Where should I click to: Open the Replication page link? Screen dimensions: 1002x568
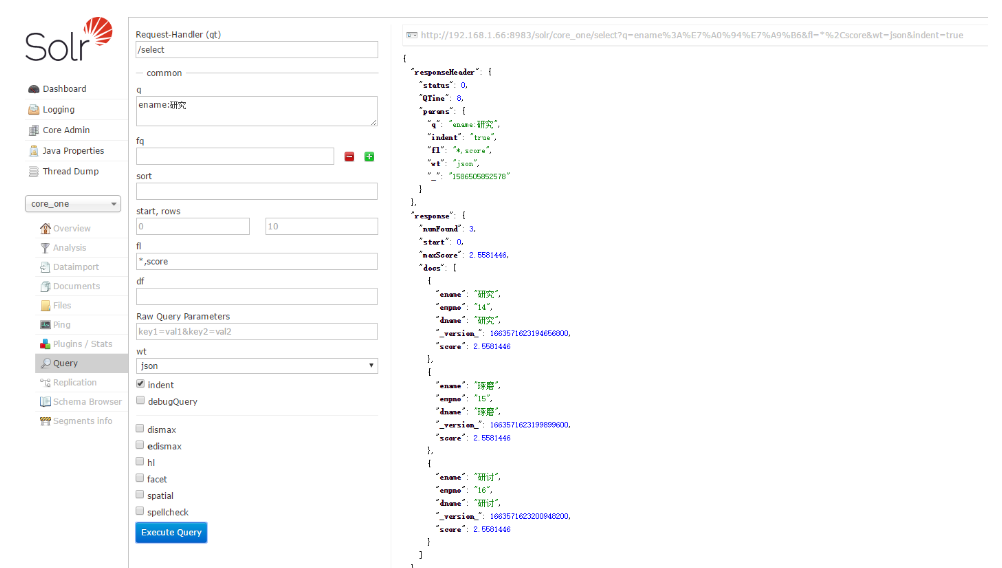click(x=75, y=382)
